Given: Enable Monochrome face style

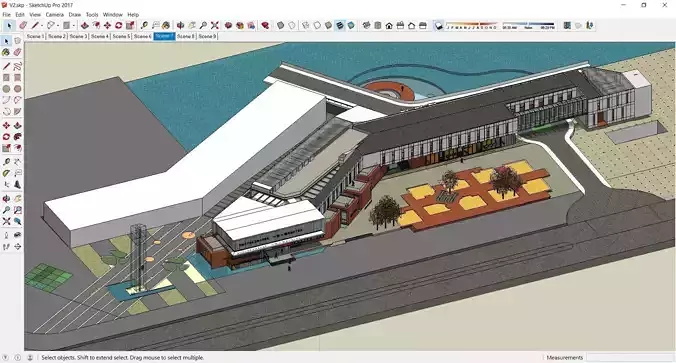Looking at the screenshot, I should (x=351, y=25).
